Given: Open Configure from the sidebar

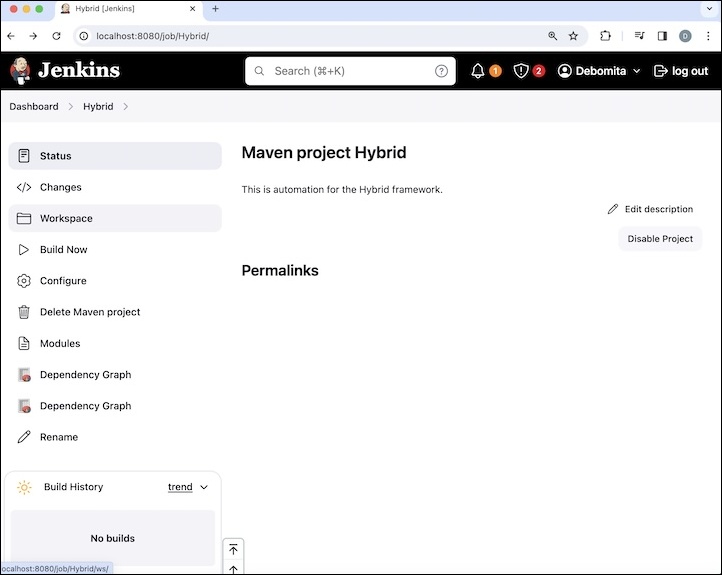Looking at the screenshot, I should tap(63, 281).
